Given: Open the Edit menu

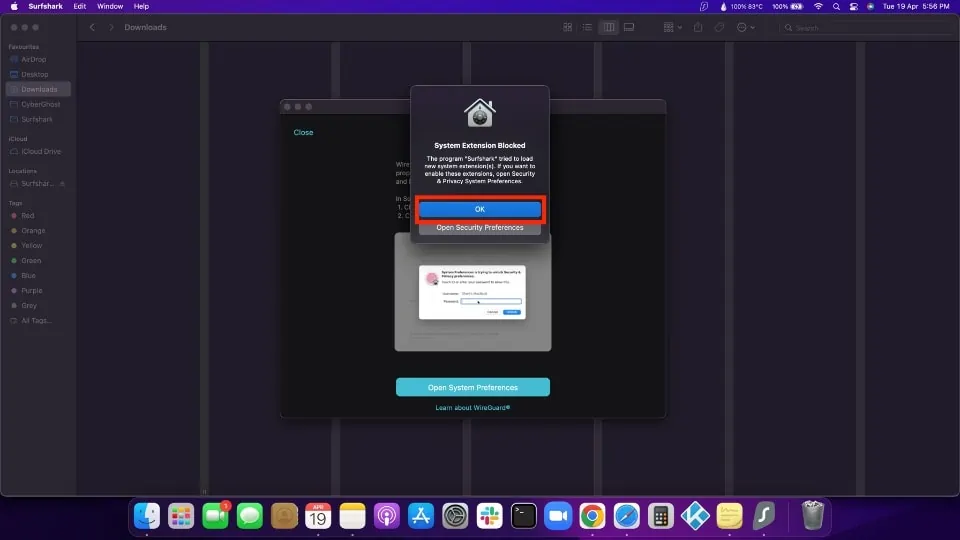Looking at the screenshot, I should click(80, 6).
